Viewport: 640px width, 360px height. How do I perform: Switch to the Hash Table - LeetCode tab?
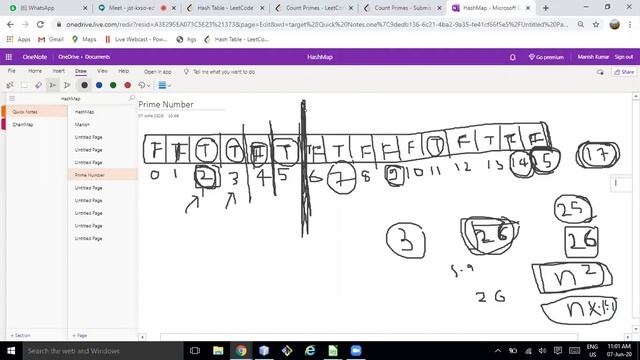point(224,8)
